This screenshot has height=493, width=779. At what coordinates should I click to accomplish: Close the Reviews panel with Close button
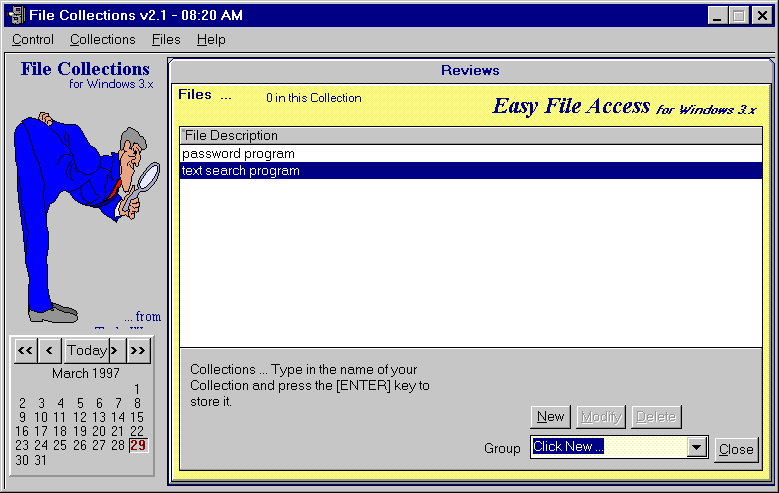tap(736, 449)
